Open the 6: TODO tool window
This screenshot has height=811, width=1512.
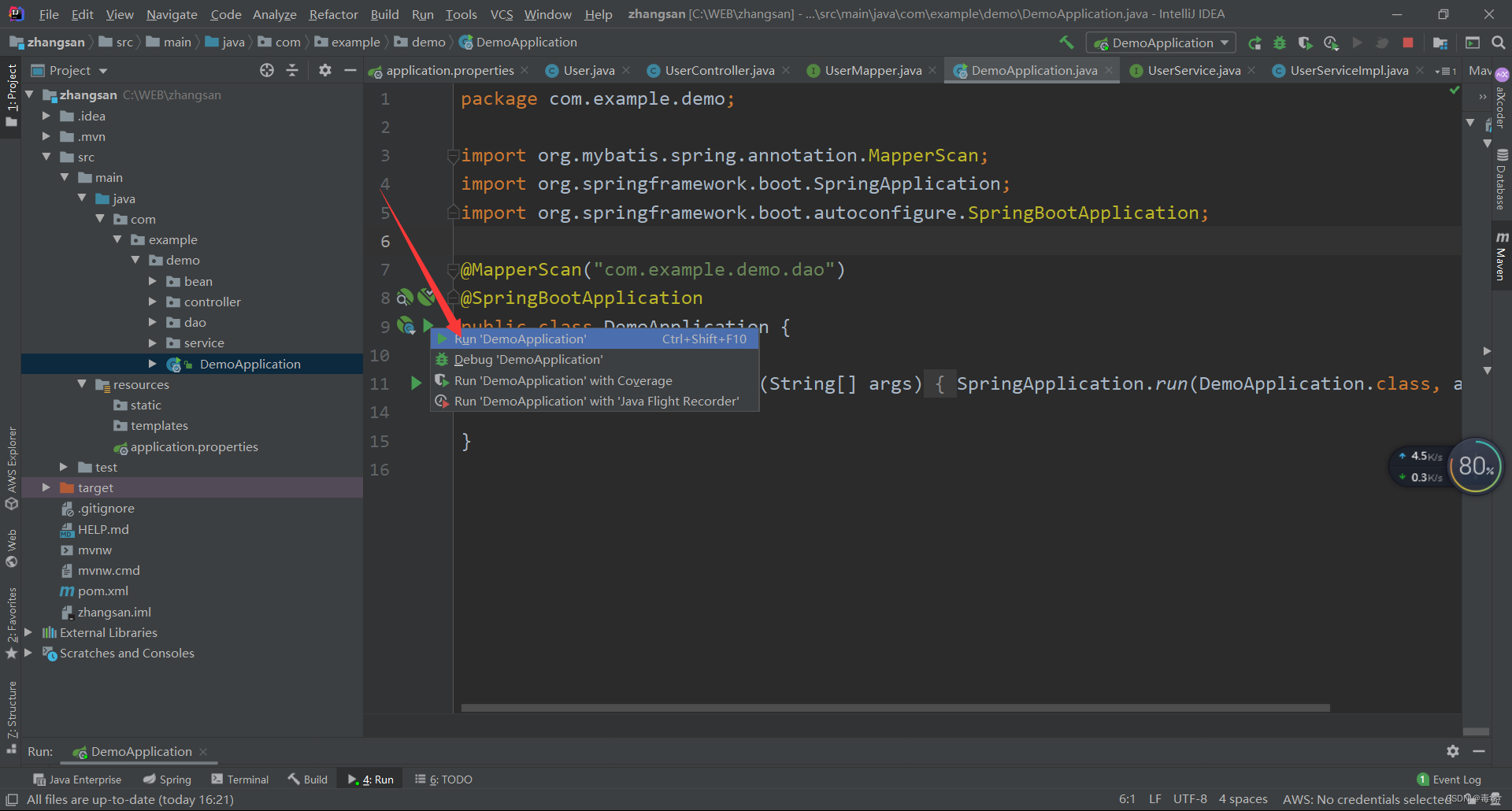[x=443, y=780]
